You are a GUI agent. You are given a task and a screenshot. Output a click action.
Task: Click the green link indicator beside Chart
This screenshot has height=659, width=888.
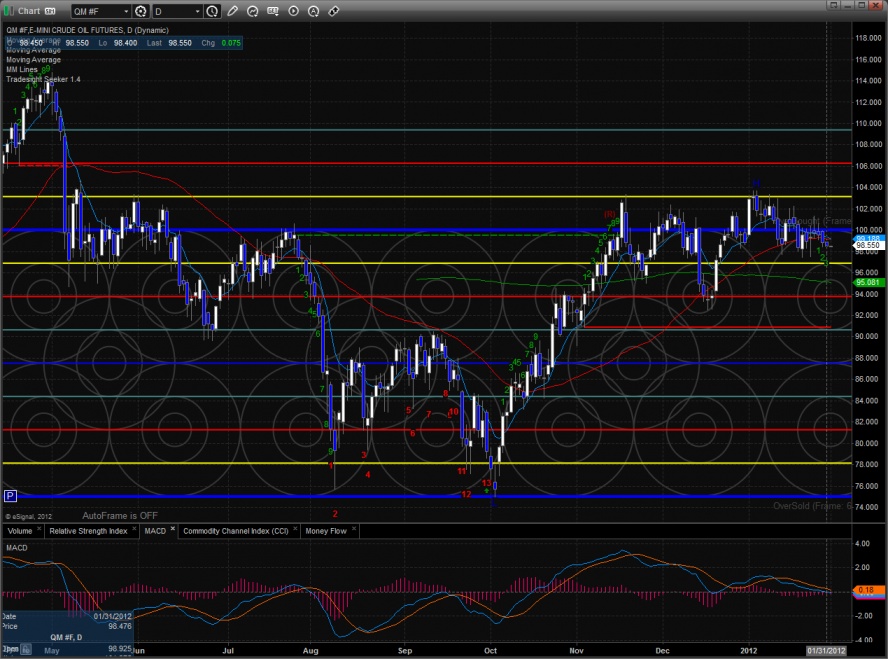(x=8, y=11)
